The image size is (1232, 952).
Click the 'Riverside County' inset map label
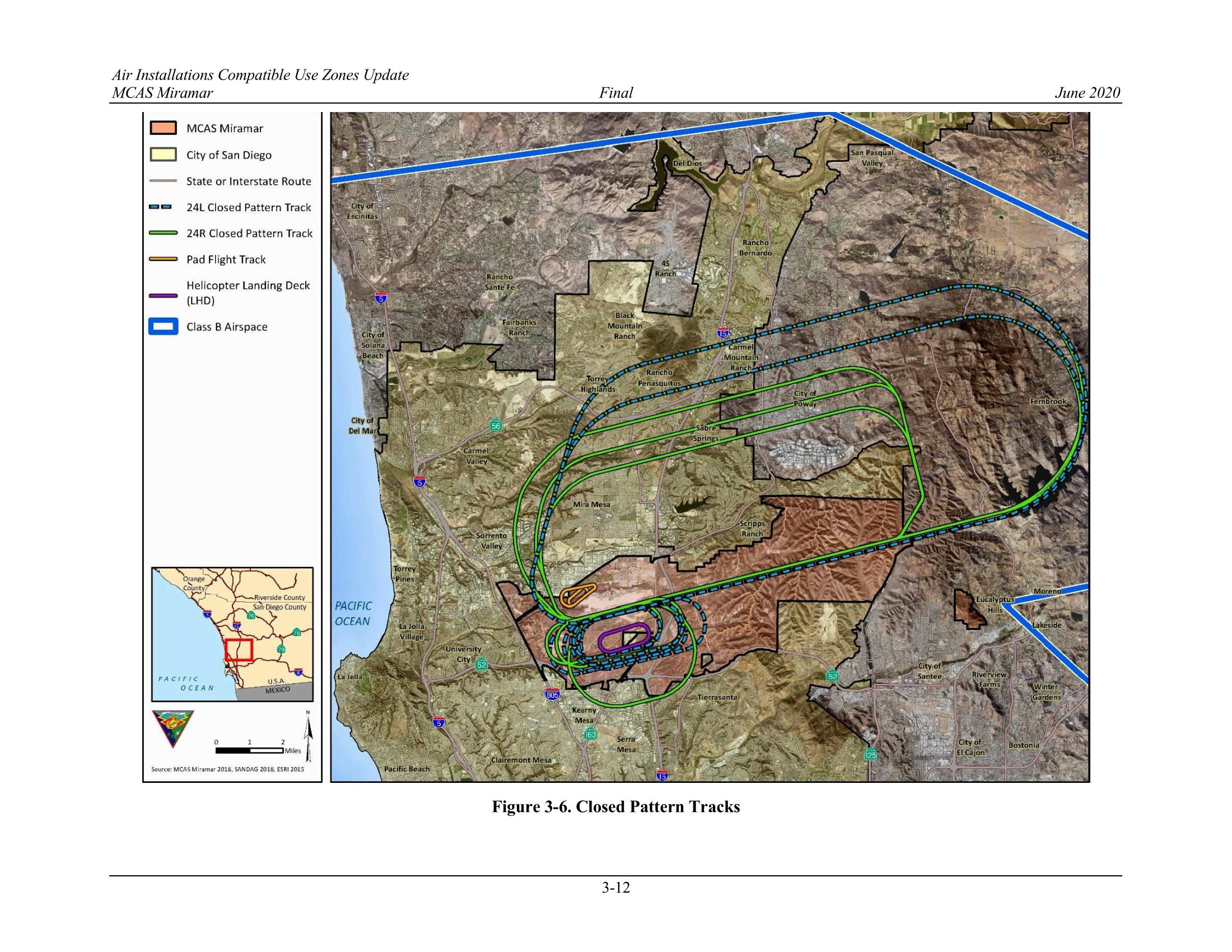279,598
